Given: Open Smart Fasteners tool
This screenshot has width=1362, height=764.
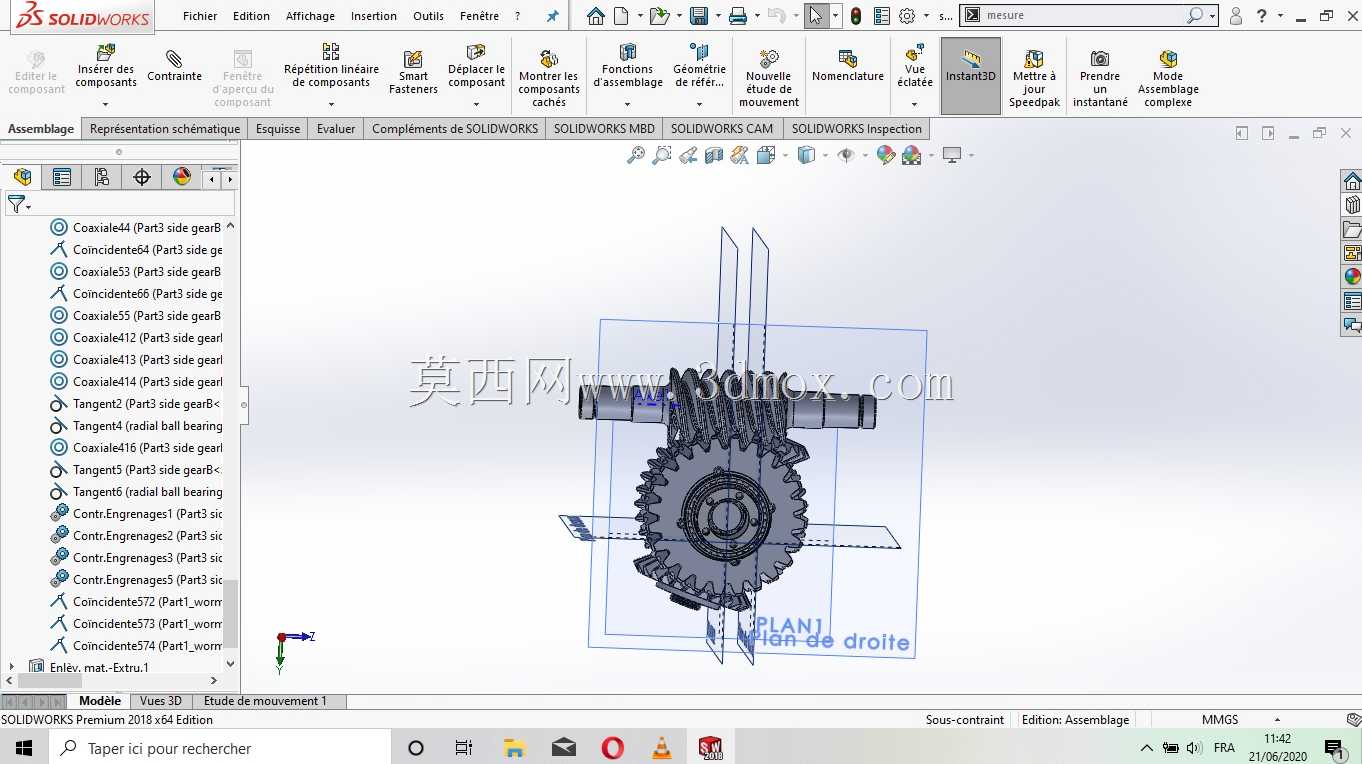Looking at the screenshot, I should [x=413, y=72].
